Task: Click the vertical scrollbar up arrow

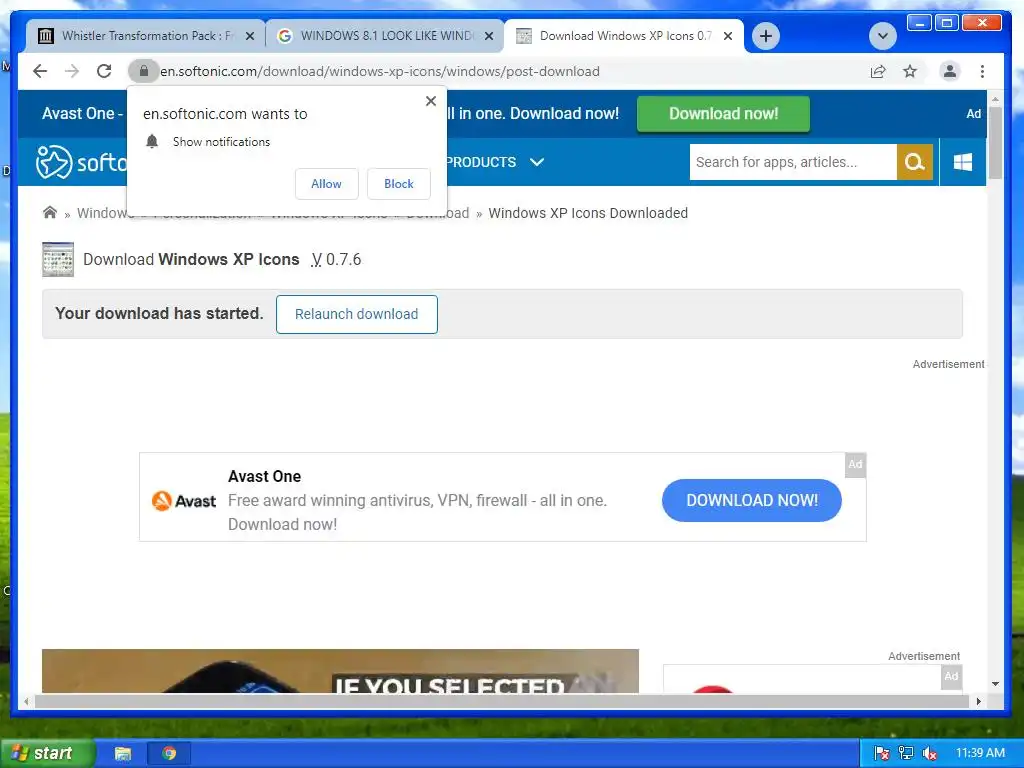Action: point(995,99)
